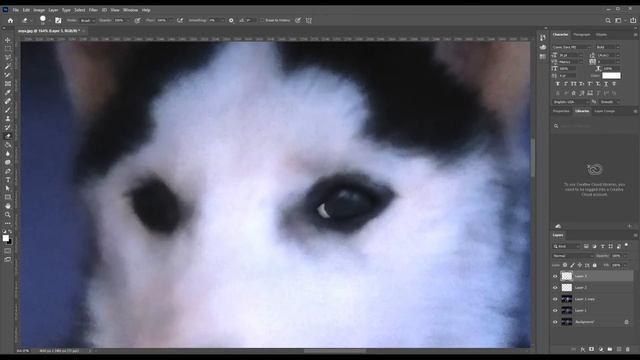Lock all layer attributes icon
Viewport: 640px width, 360px height.
click(594, 265)
